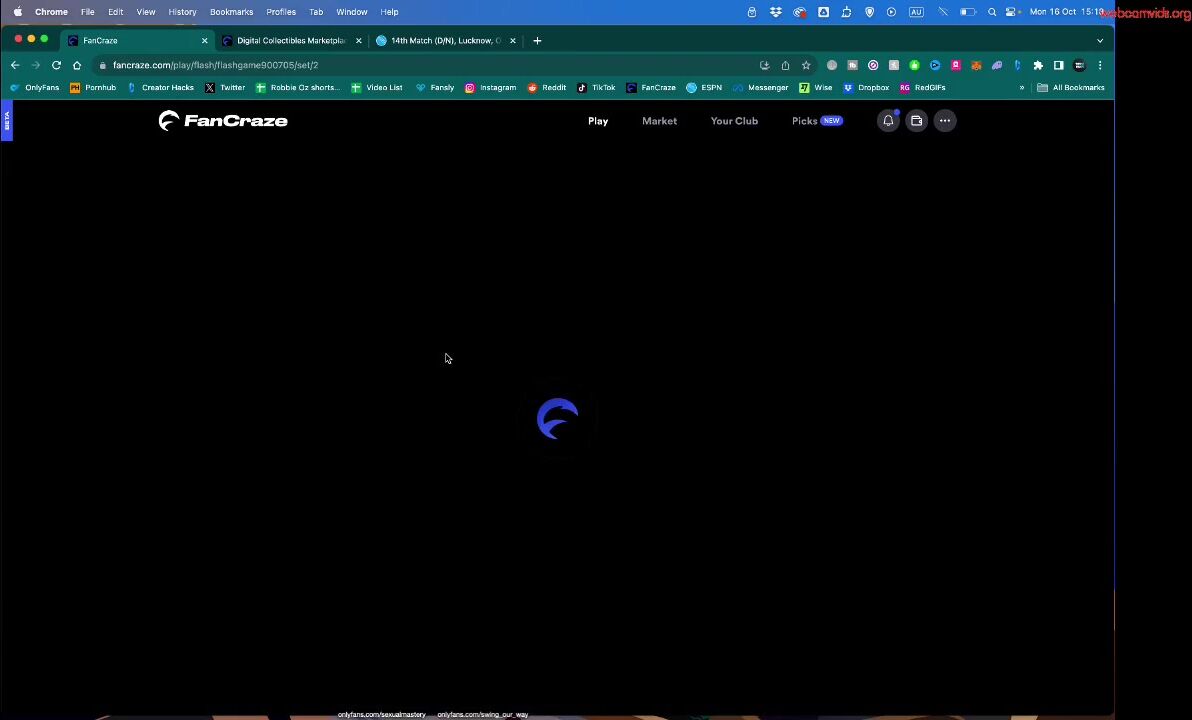Open a new tab with plus button

pyautogui.click(x=537, y=41)
